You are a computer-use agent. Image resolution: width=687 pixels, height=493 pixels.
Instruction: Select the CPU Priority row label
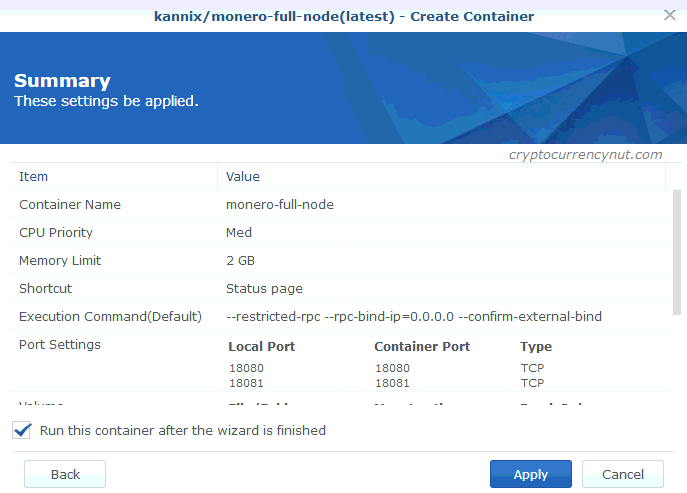tap(56, 233)
